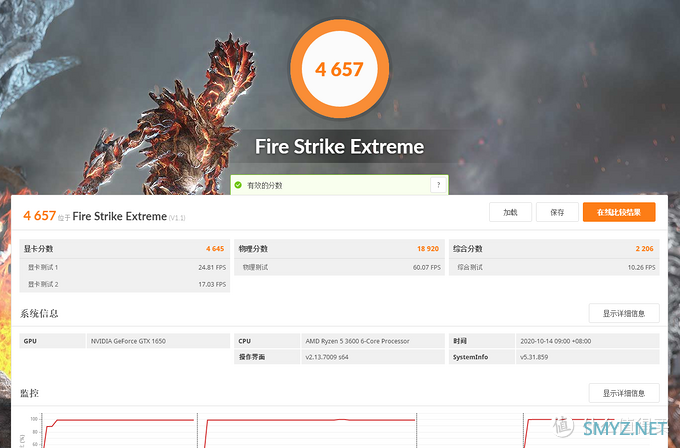
Task: Show detailed info for 系统信息 section
Action: (x=624, y=313)
